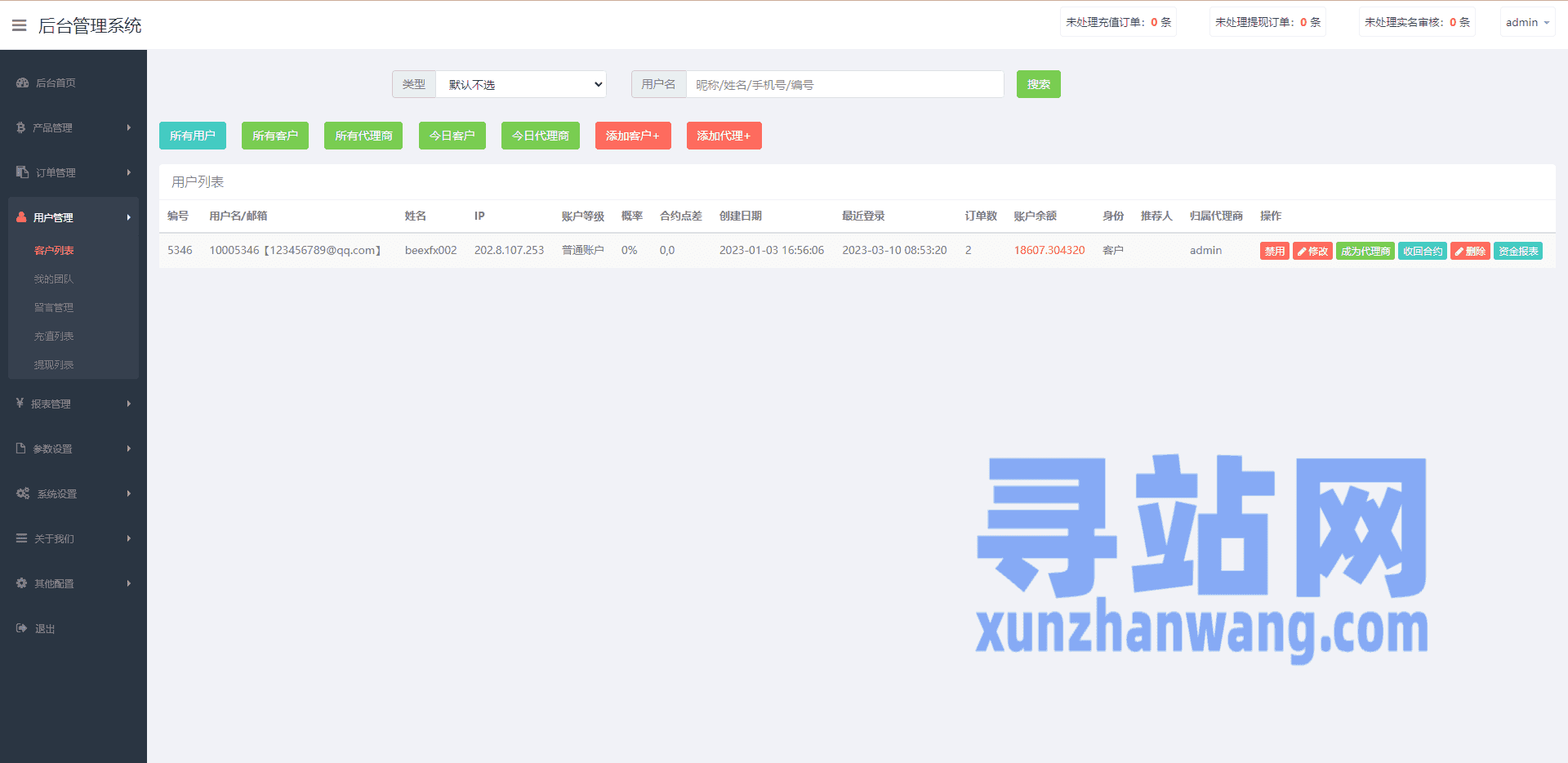Expand the 关于我们 submenu arrow
The width and height of the screenshot is (1568, 763).
[129, 538]
